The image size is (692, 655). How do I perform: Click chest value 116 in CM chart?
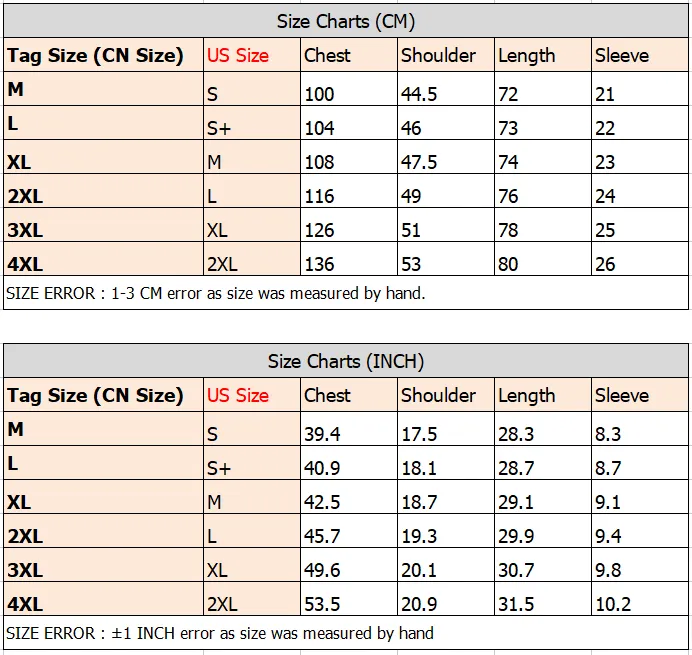point(349,191)
